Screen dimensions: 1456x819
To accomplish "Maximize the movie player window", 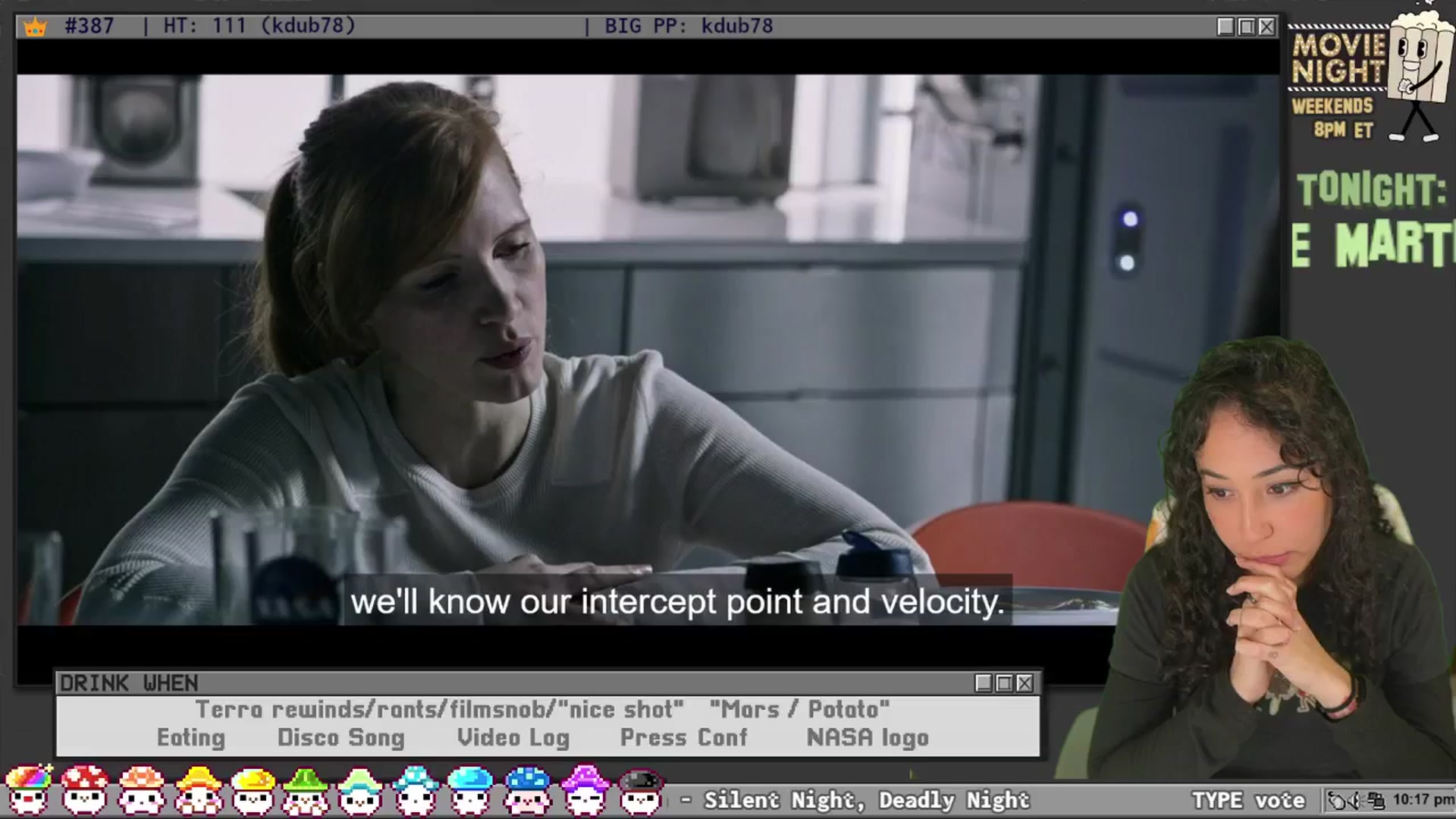I will click(x=1246, y=27).
